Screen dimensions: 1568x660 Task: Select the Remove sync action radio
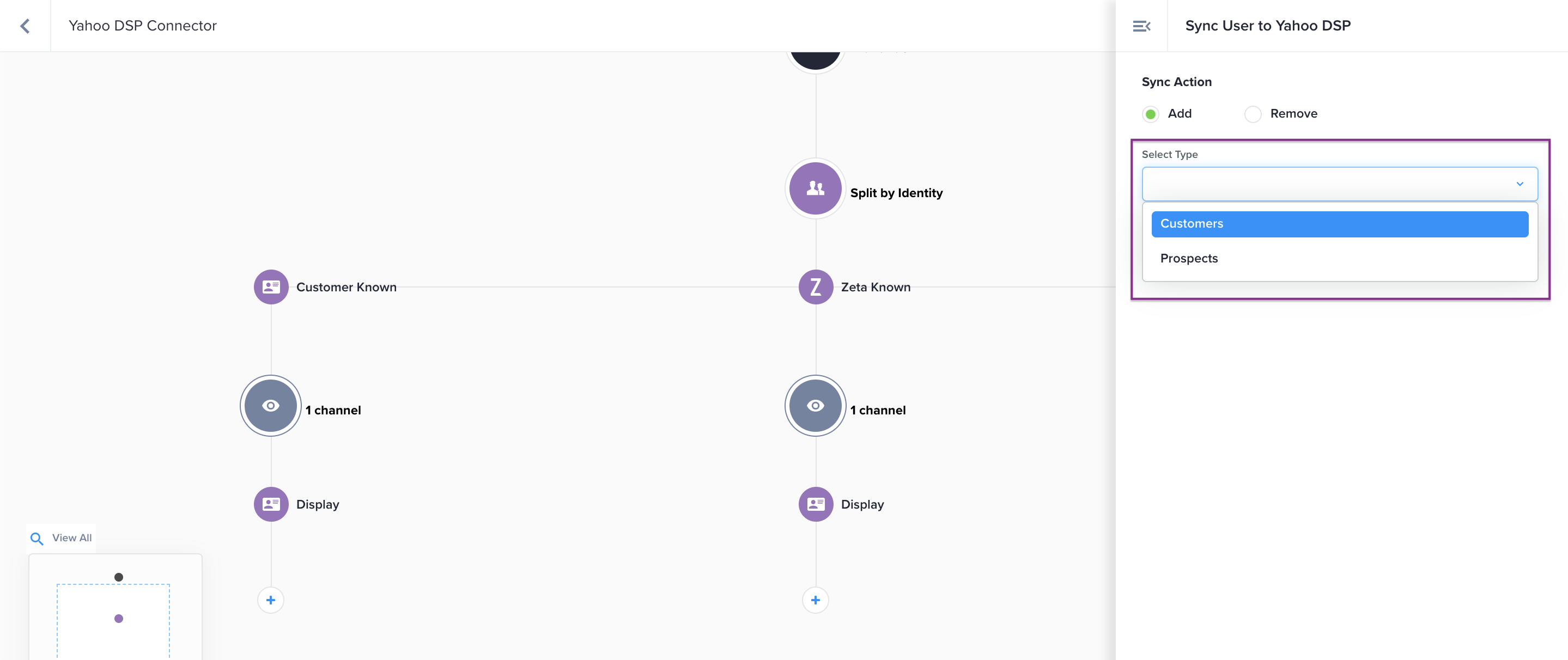(1253, 114)
